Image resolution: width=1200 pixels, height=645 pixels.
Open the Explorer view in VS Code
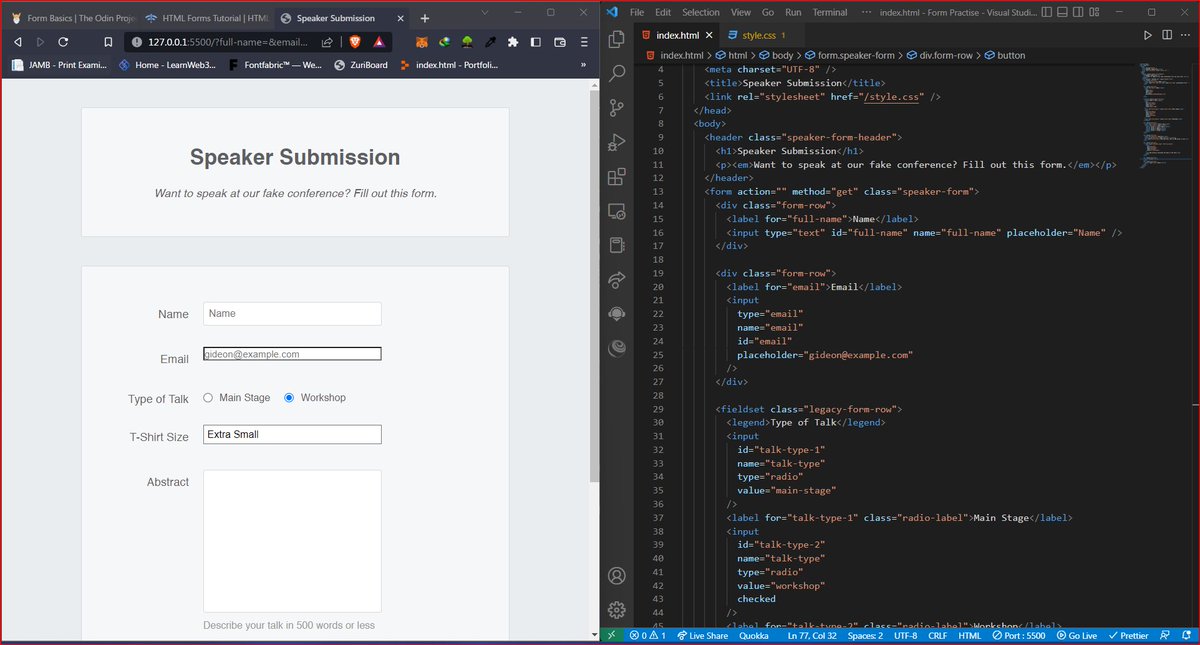pyautogui.click(x=617, y=38)
